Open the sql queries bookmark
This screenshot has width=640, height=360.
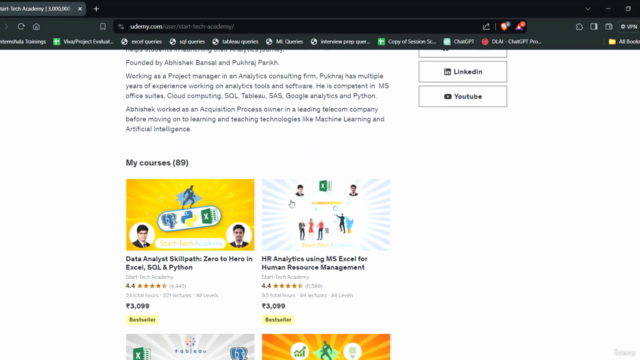pos(187,42)
